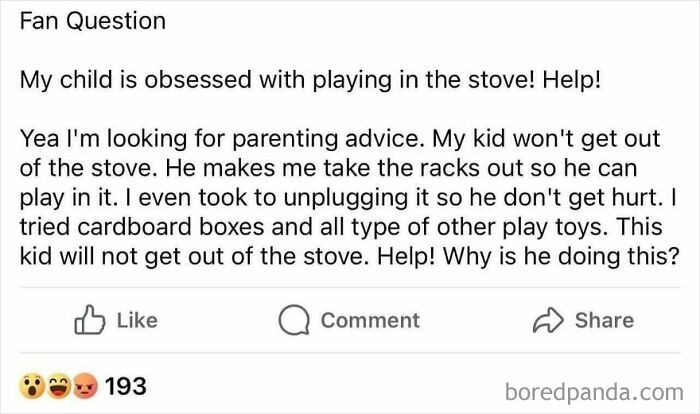Click the speech bubble Comment icon

coord(294,320)
